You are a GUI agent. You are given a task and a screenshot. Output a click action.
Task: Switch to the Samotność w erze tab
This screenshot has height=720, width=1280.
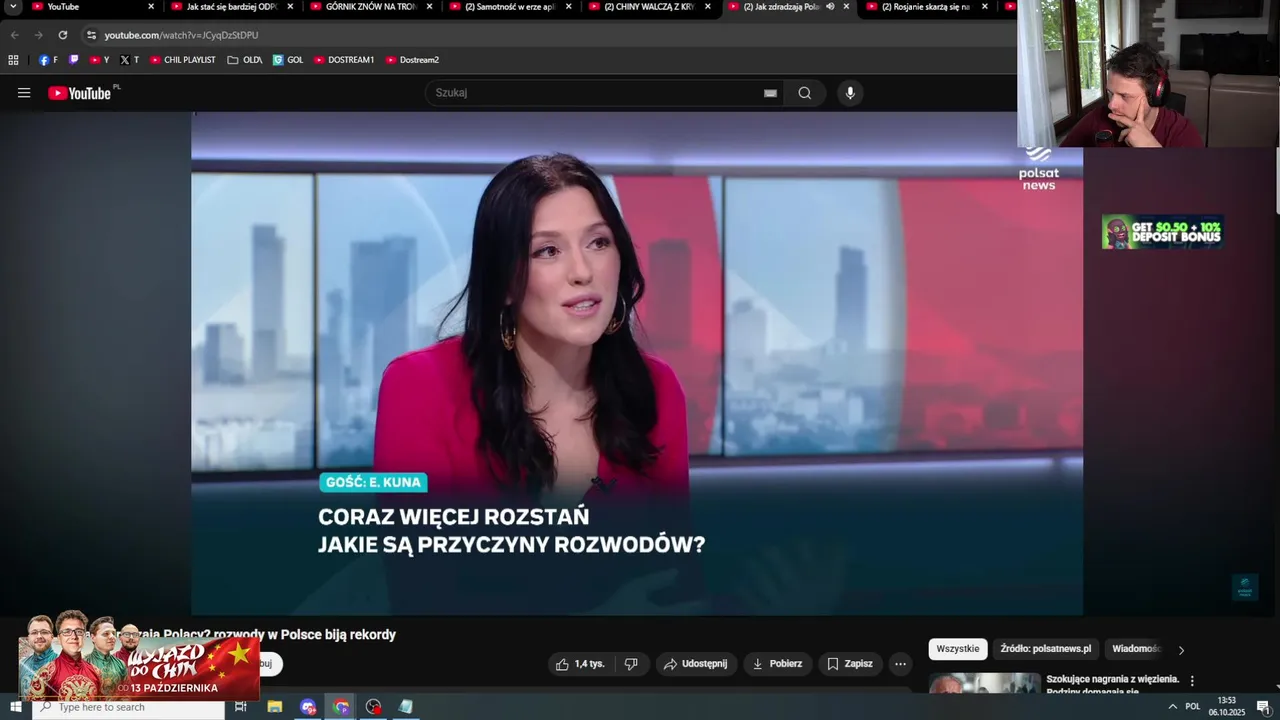[x=509, y=7]
